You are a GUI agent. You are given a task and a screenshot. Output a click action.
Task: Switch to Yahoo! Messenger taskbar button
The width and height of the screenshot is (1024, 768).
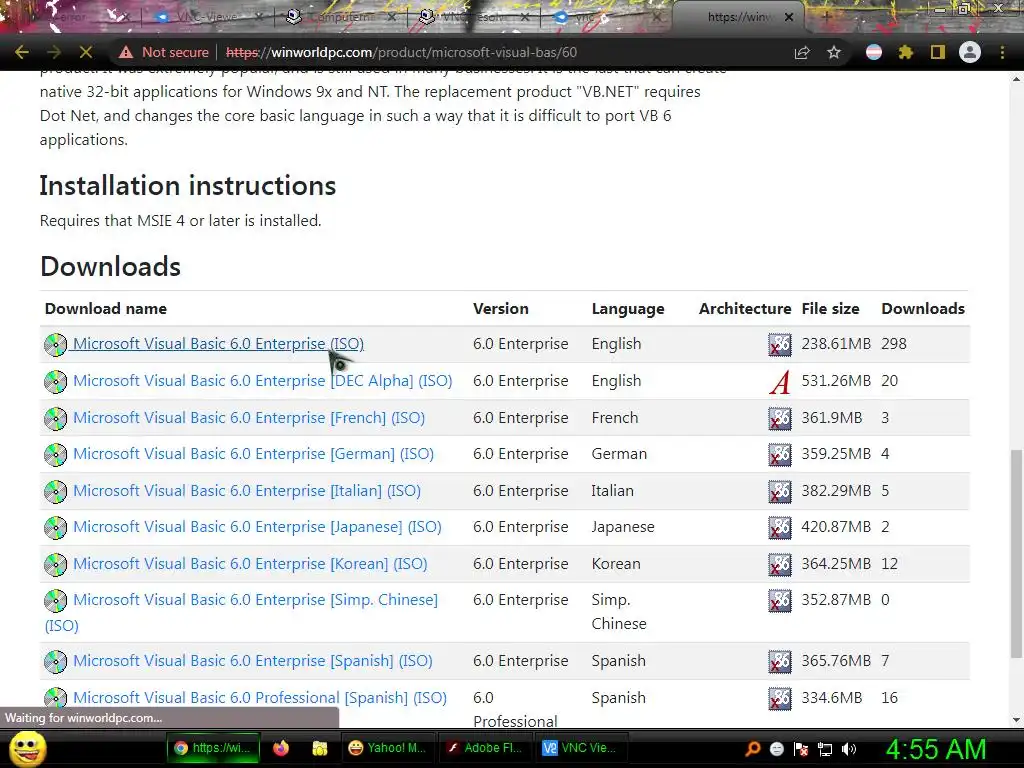click(x=387, y=748)
